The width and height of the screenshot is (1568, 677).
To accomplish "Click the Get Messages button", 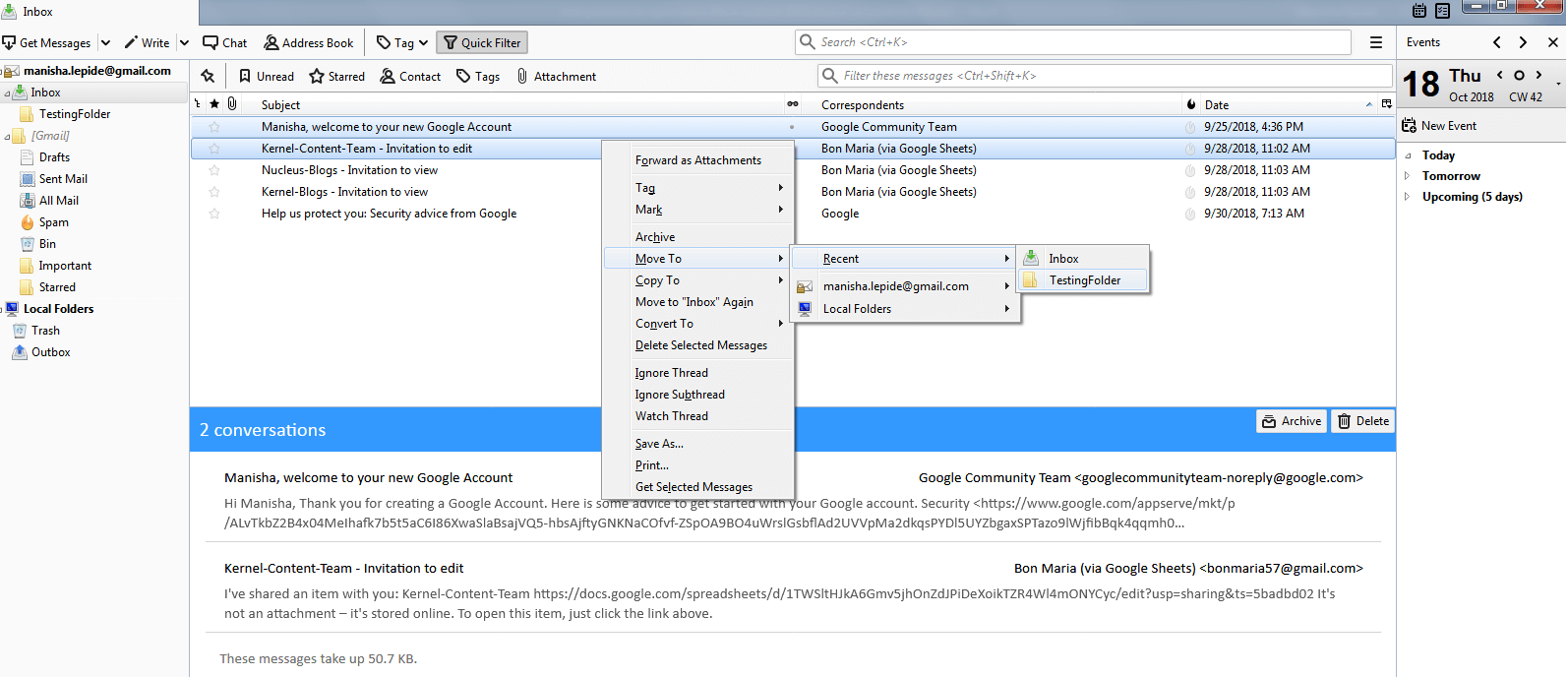I will tap(46, 42).
